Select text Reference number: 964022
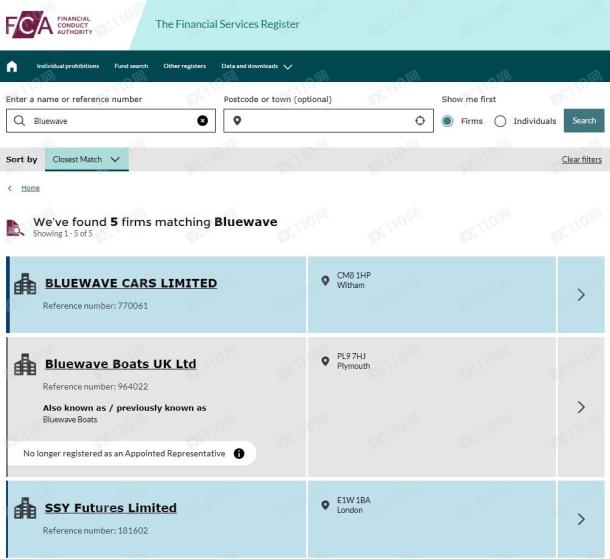This screenshot has width=610, height=559. click(95, 387)
